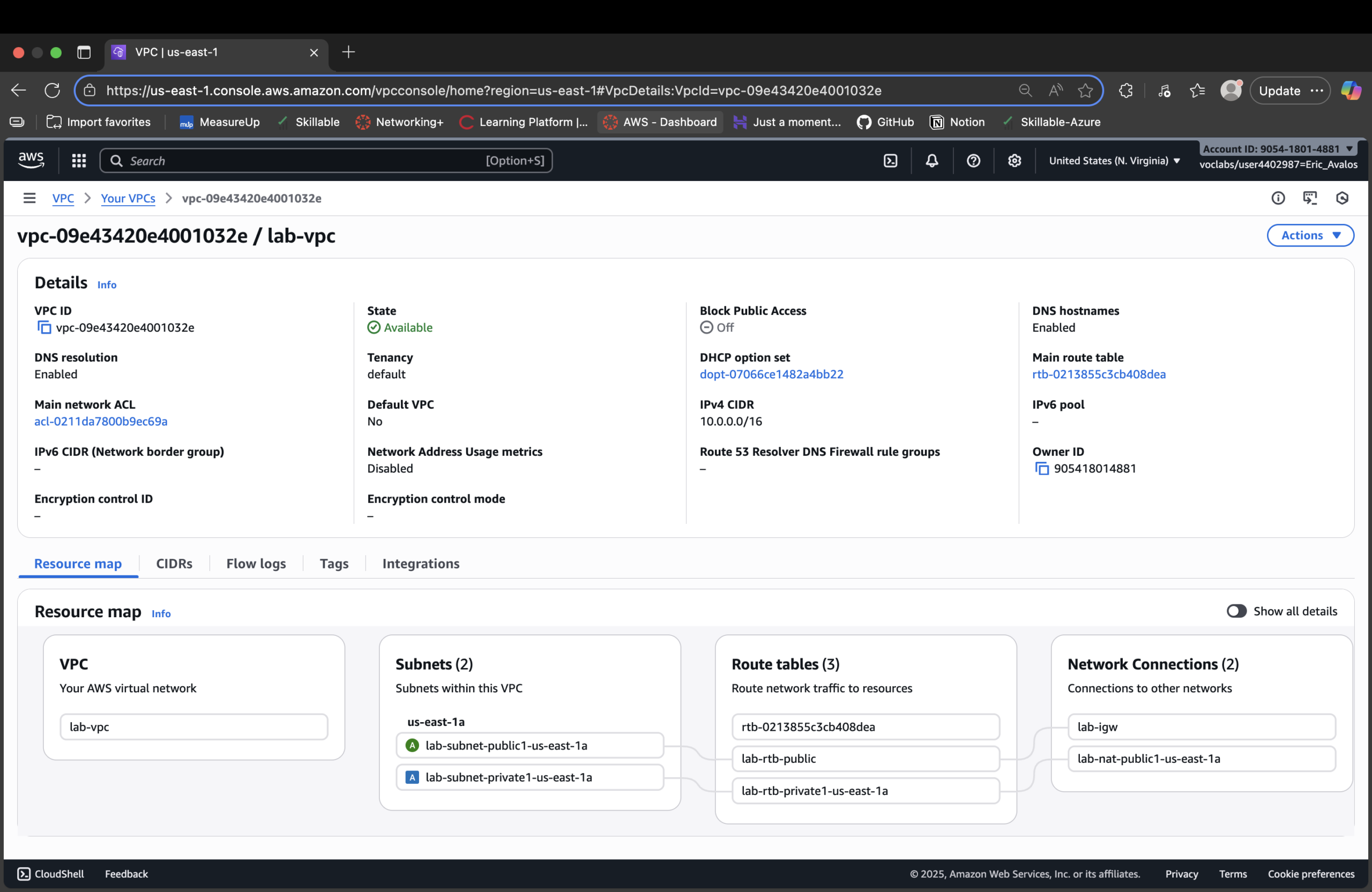Open the DHCP option set dopt-07066ce1482a4bb22

[x=772, y=374]
